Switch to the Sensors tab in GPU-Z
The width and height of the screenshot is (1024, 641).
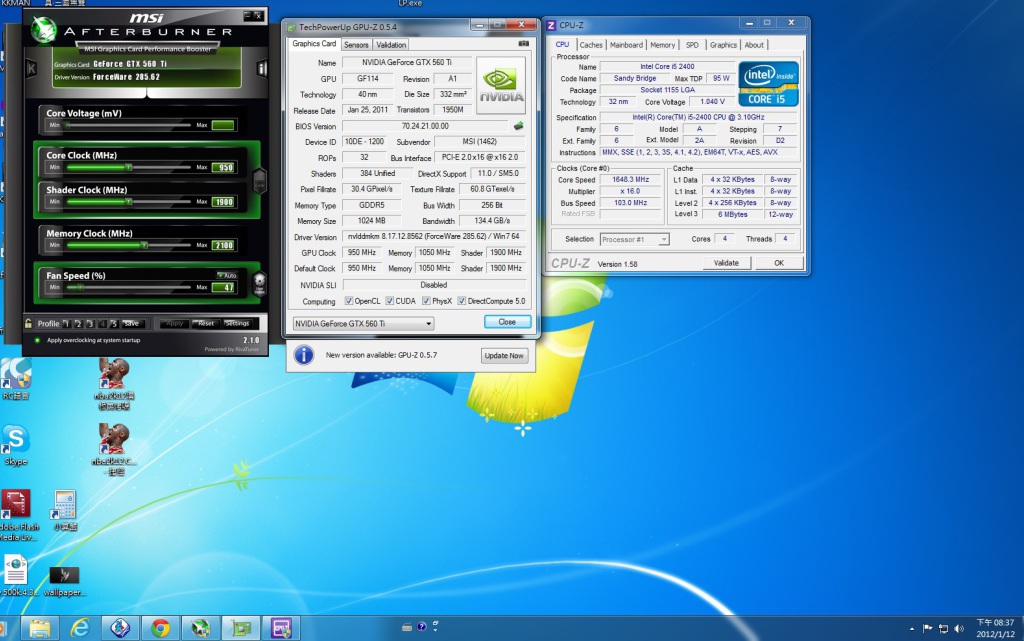[356, 45]
